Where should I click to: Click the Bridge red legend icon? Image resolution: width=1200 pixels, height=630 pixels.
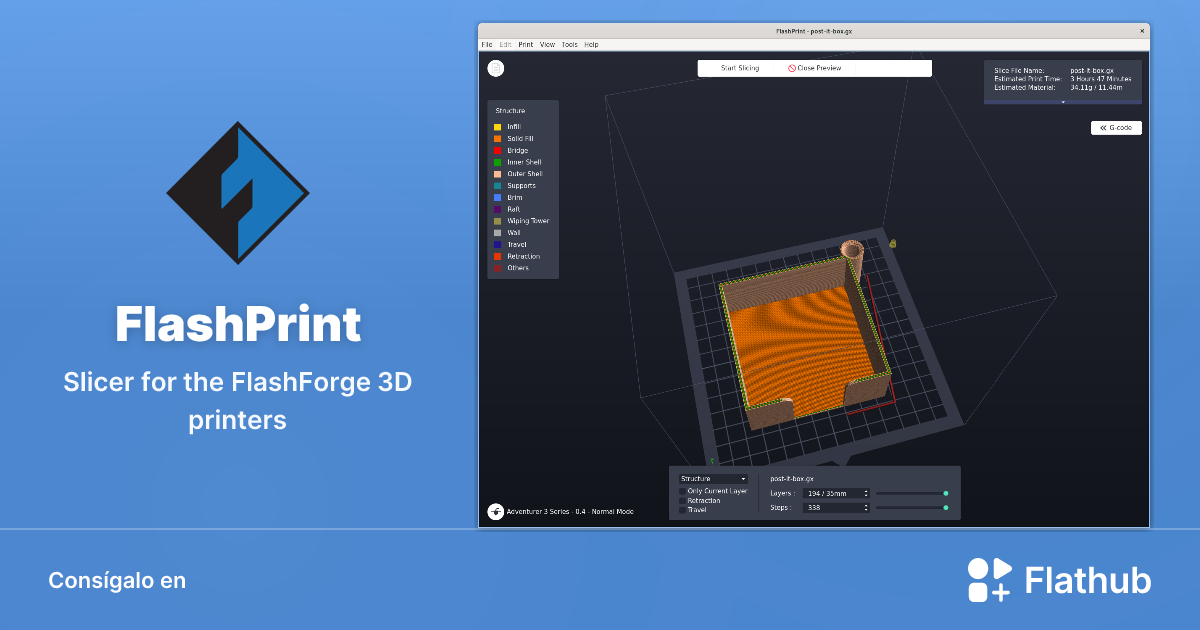pos(498,150)
